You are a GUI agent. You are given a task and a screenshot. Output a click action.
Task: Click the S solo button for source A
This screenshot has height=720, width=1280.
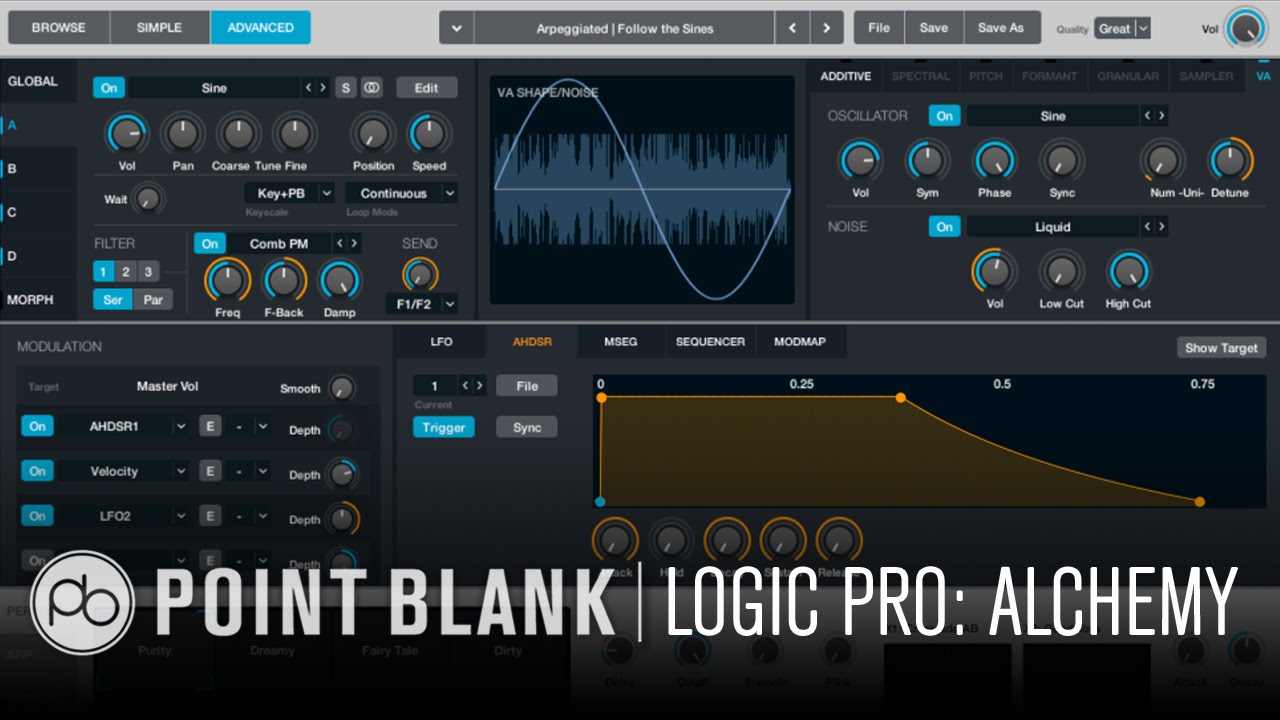(x=346, y=88)
